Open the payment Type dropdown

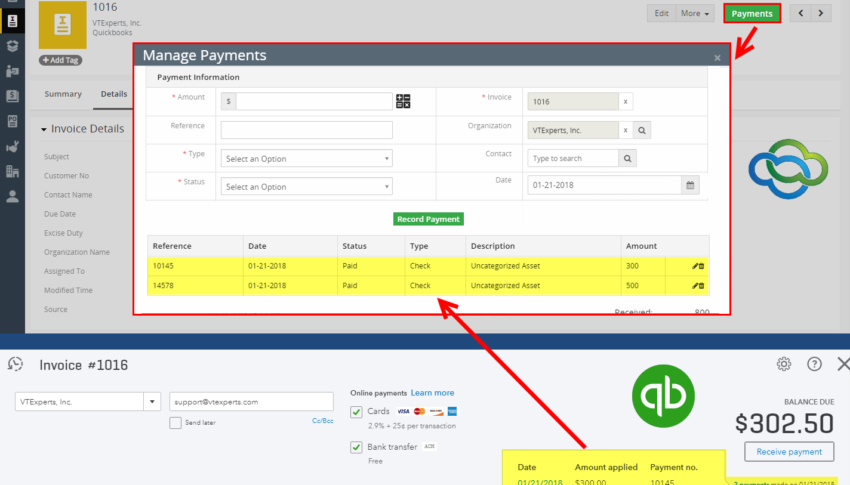[306, 158]
